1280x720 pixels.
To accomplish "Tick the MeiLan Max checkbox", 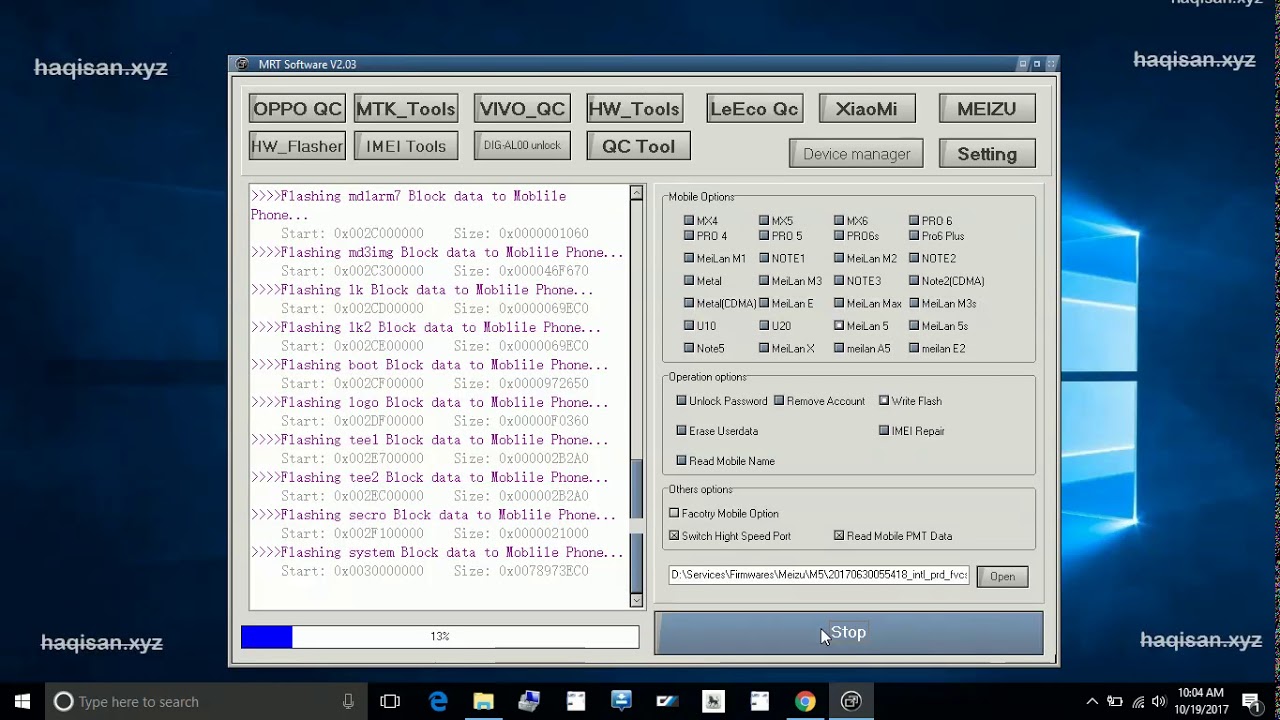I will coord(839,303).
